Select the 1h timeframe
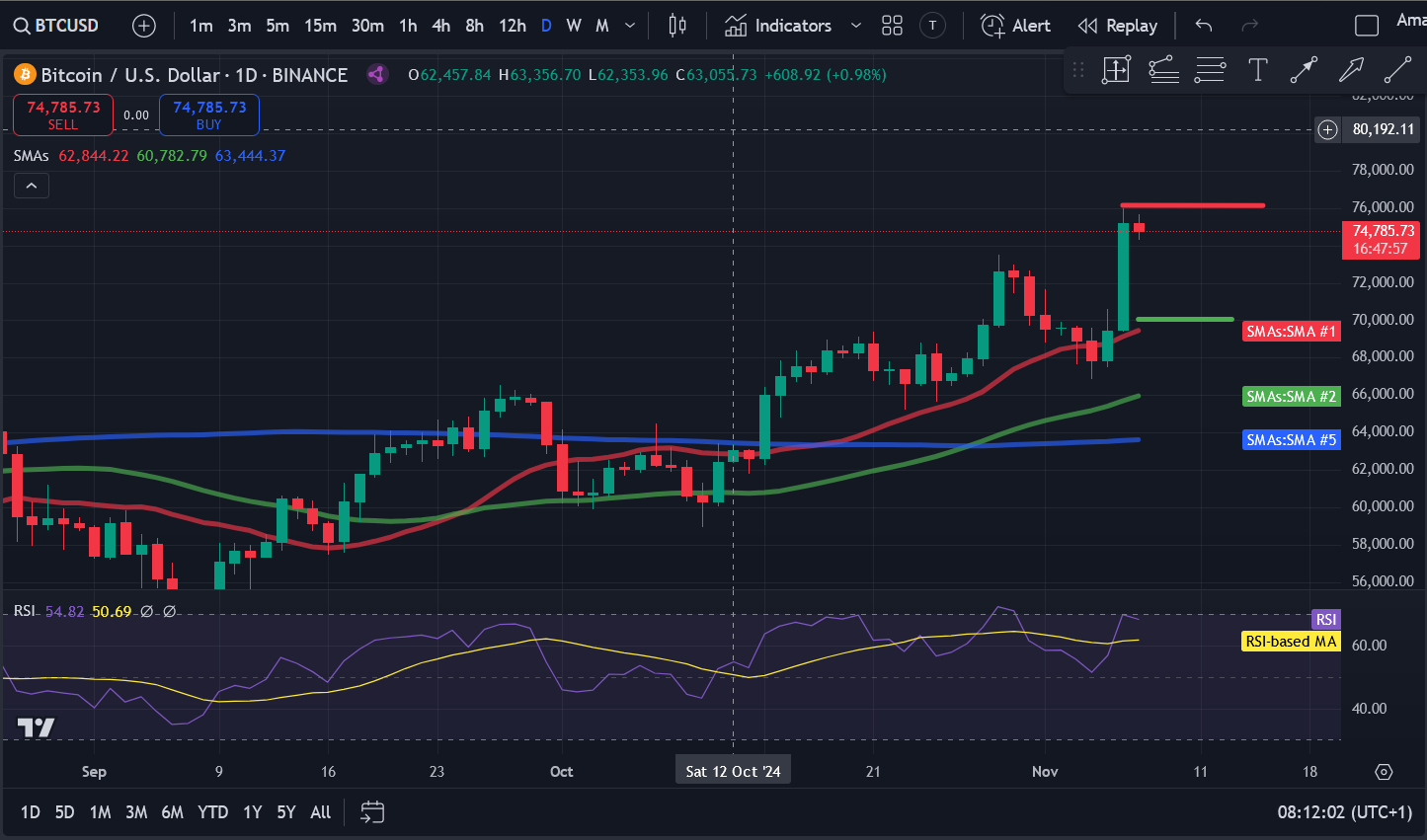This screenshot has height=840, width=1427. point(408,26)
